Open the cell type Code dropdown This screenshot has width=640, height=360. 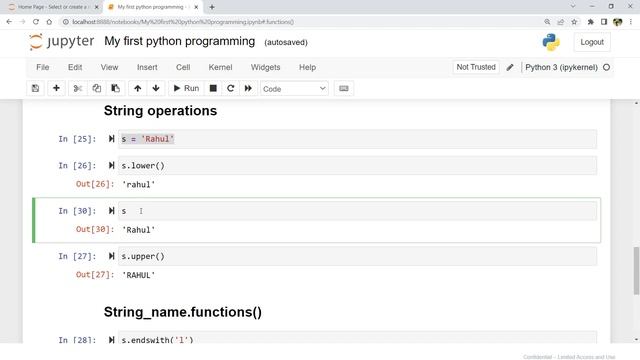point(294,89)
